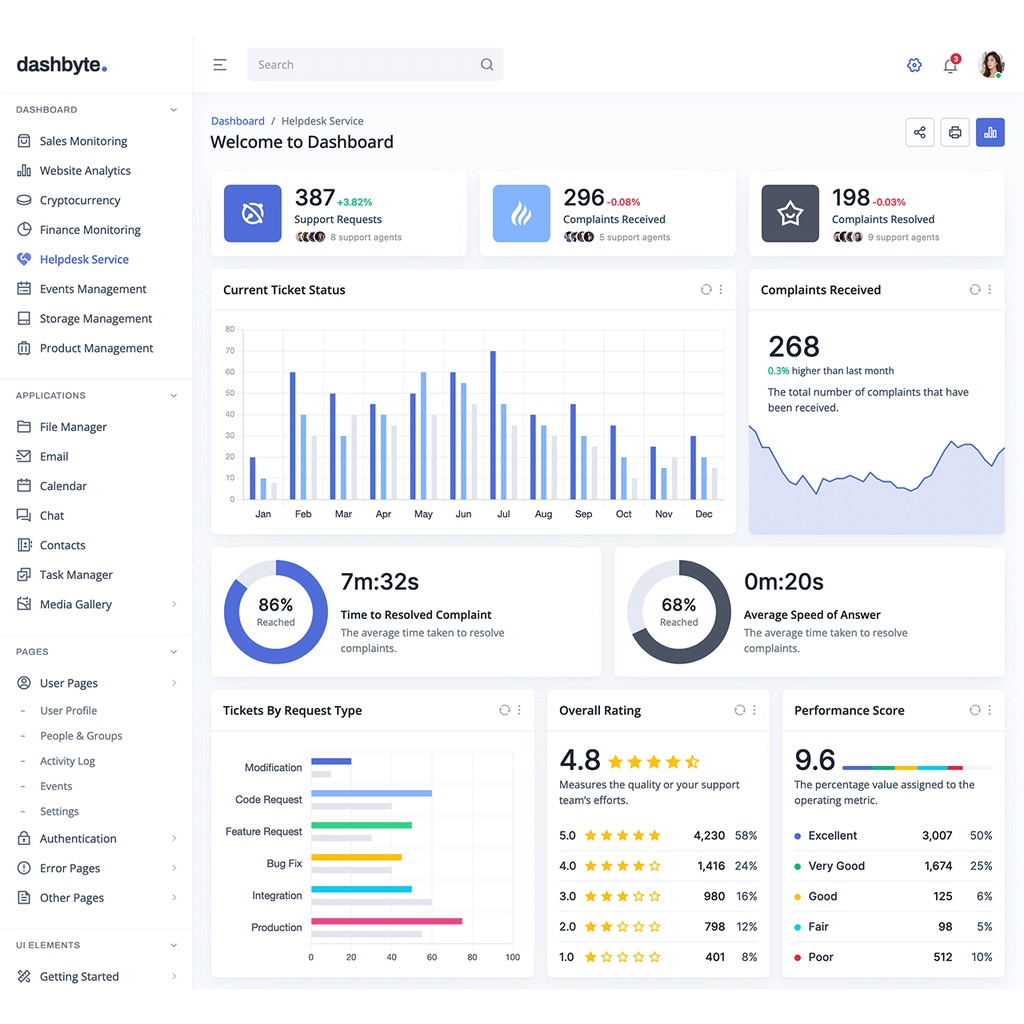Click the dashbyte logo
The height and width of the screenshot is (1024, 1024).
61,65
